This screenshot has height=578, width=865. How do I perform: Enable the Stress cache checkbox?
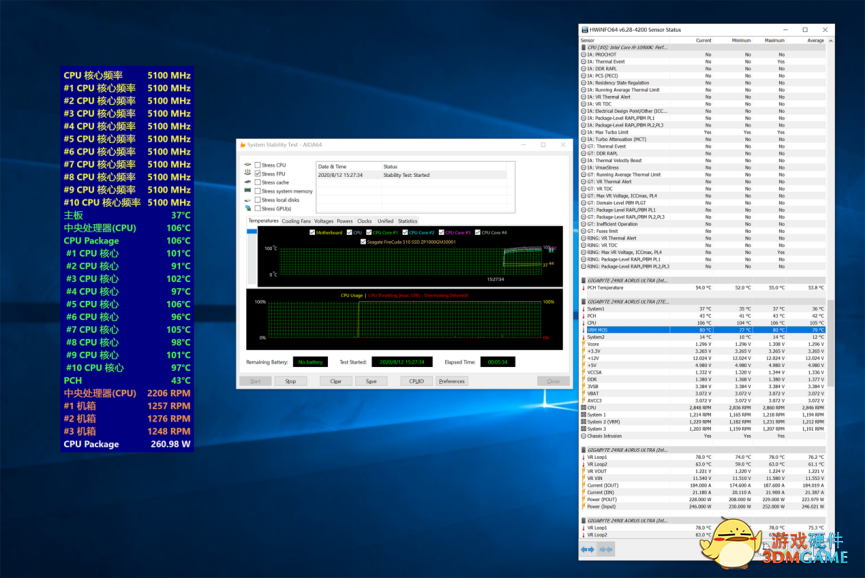(258, 183)
